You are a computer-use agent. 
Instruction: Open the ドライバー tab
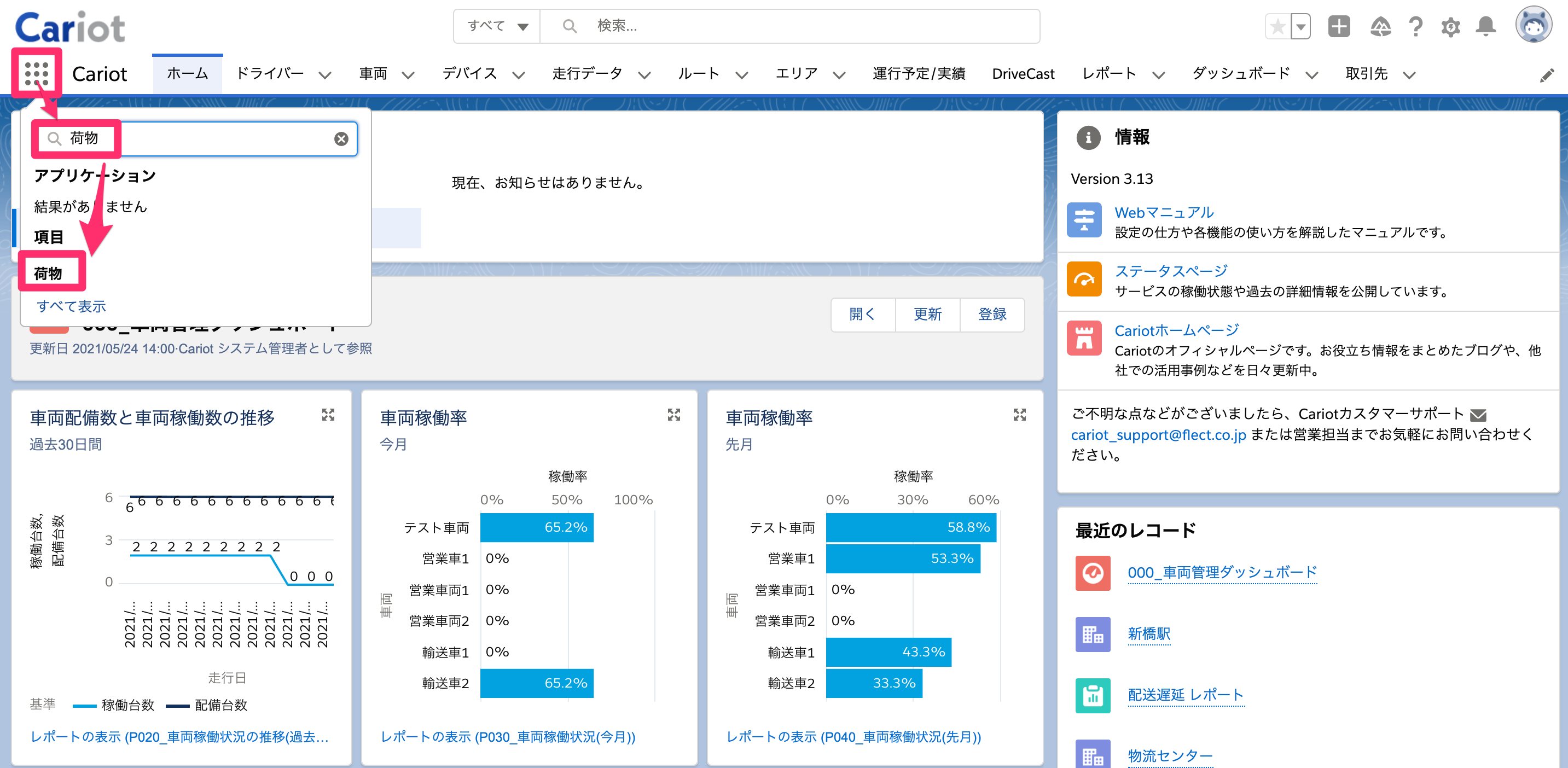270,74
